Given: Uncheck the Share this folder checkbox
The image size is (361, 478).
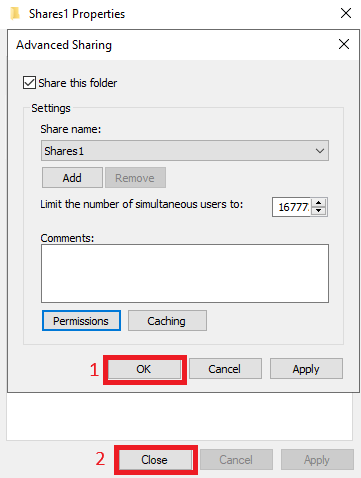Looking at the screenshot, I should pyautogui.click(x=29, y=83).
